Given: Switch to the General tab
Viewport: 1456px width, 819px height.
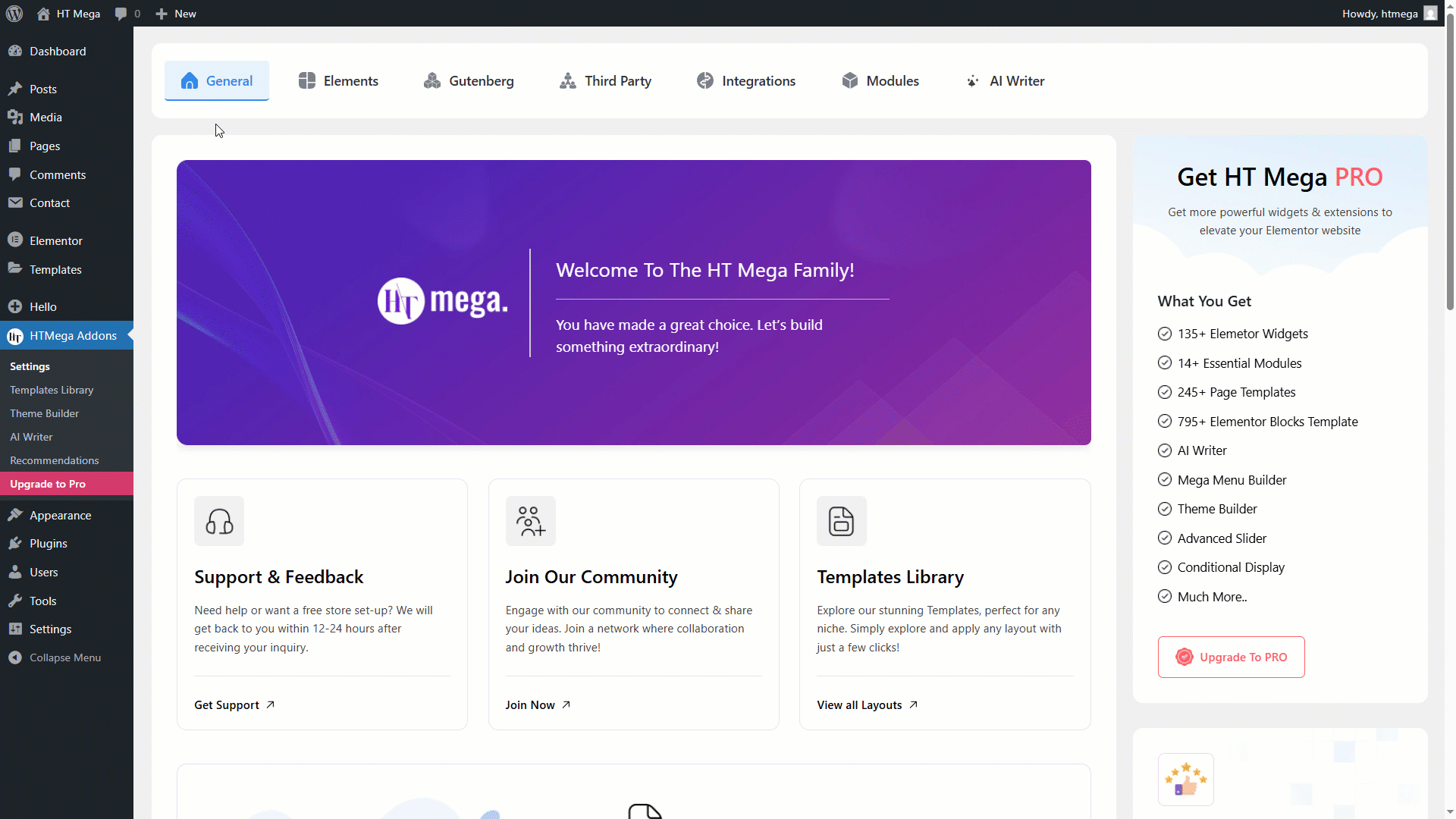Looking at the screenshot, I should coord(217,80).
